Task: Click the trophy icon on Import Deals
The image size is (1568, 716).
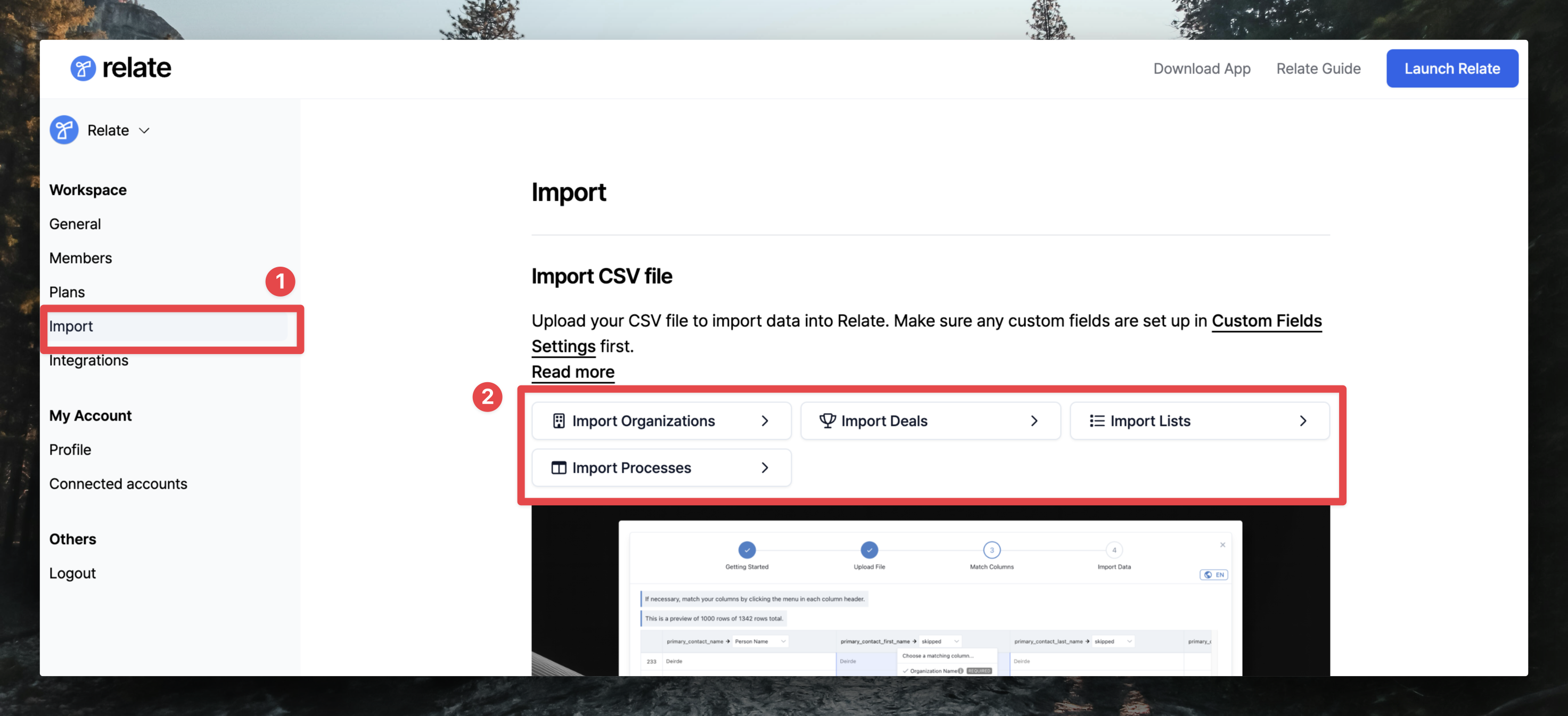Action: point(827,421)
